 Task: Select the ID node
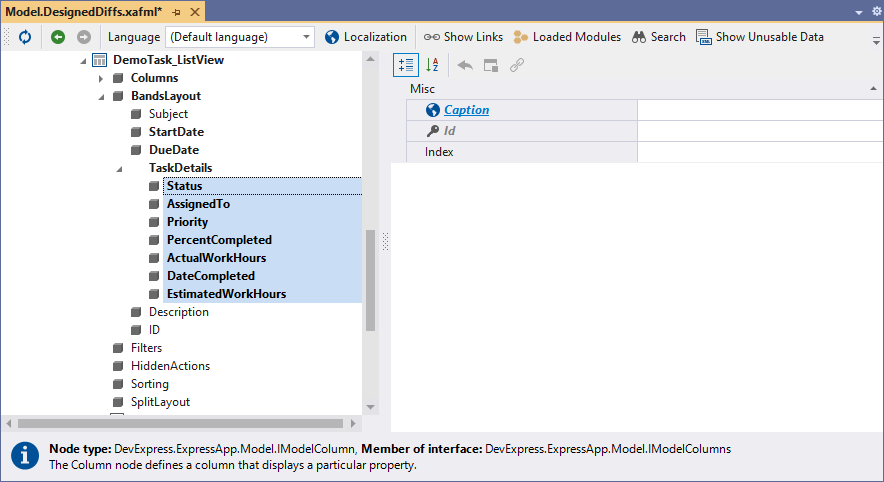pos(154,330)
